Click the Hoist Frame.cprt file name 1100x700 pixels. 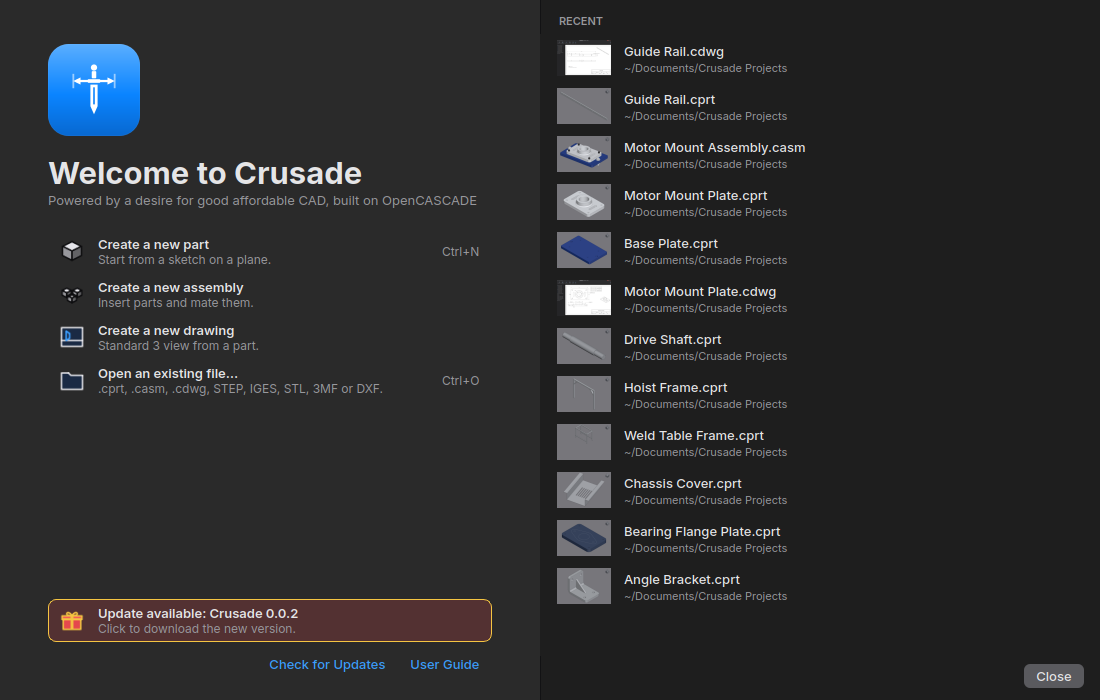[676, 388]
